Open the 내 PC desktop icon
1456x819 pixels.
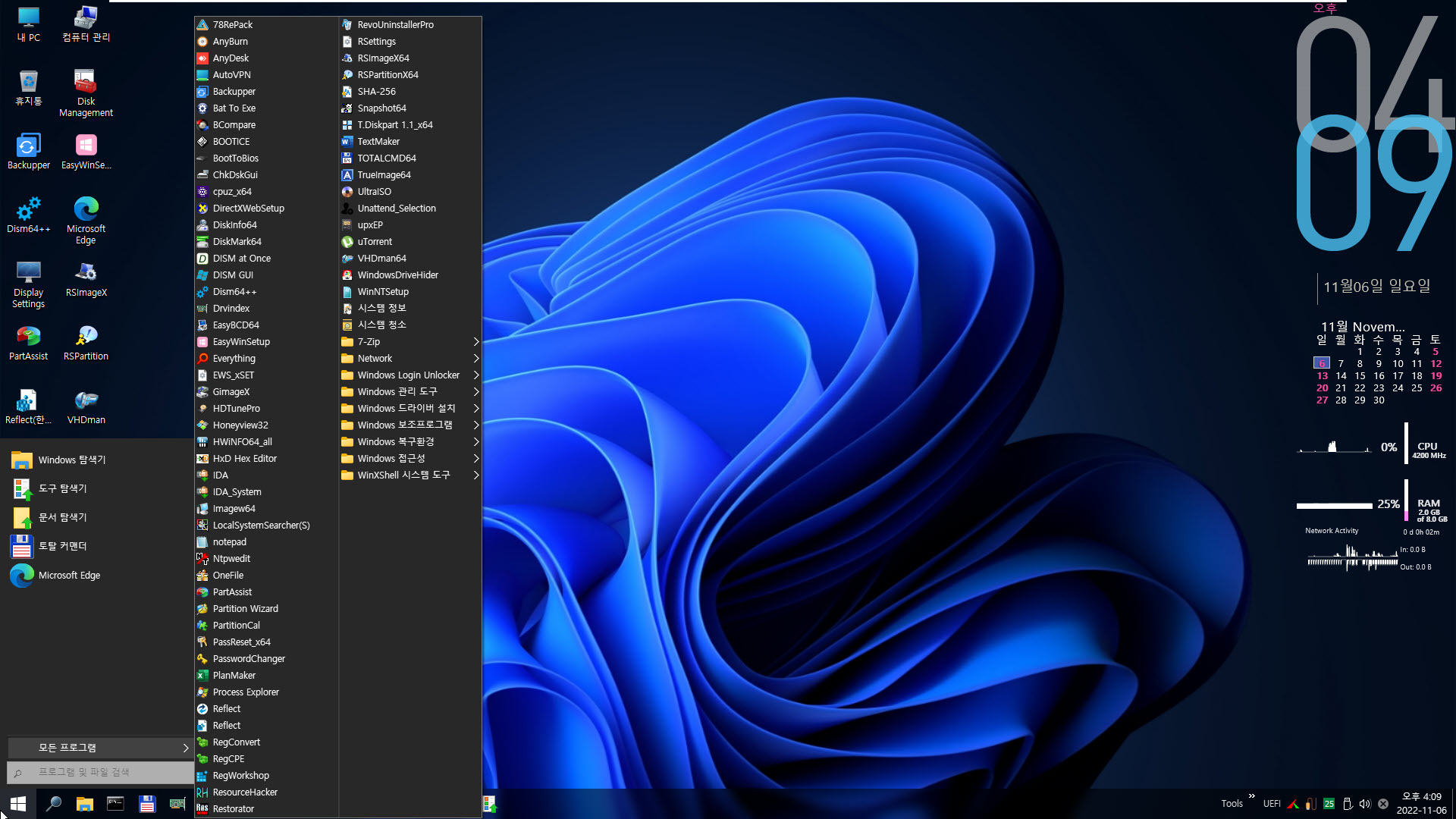coord(29,24)
